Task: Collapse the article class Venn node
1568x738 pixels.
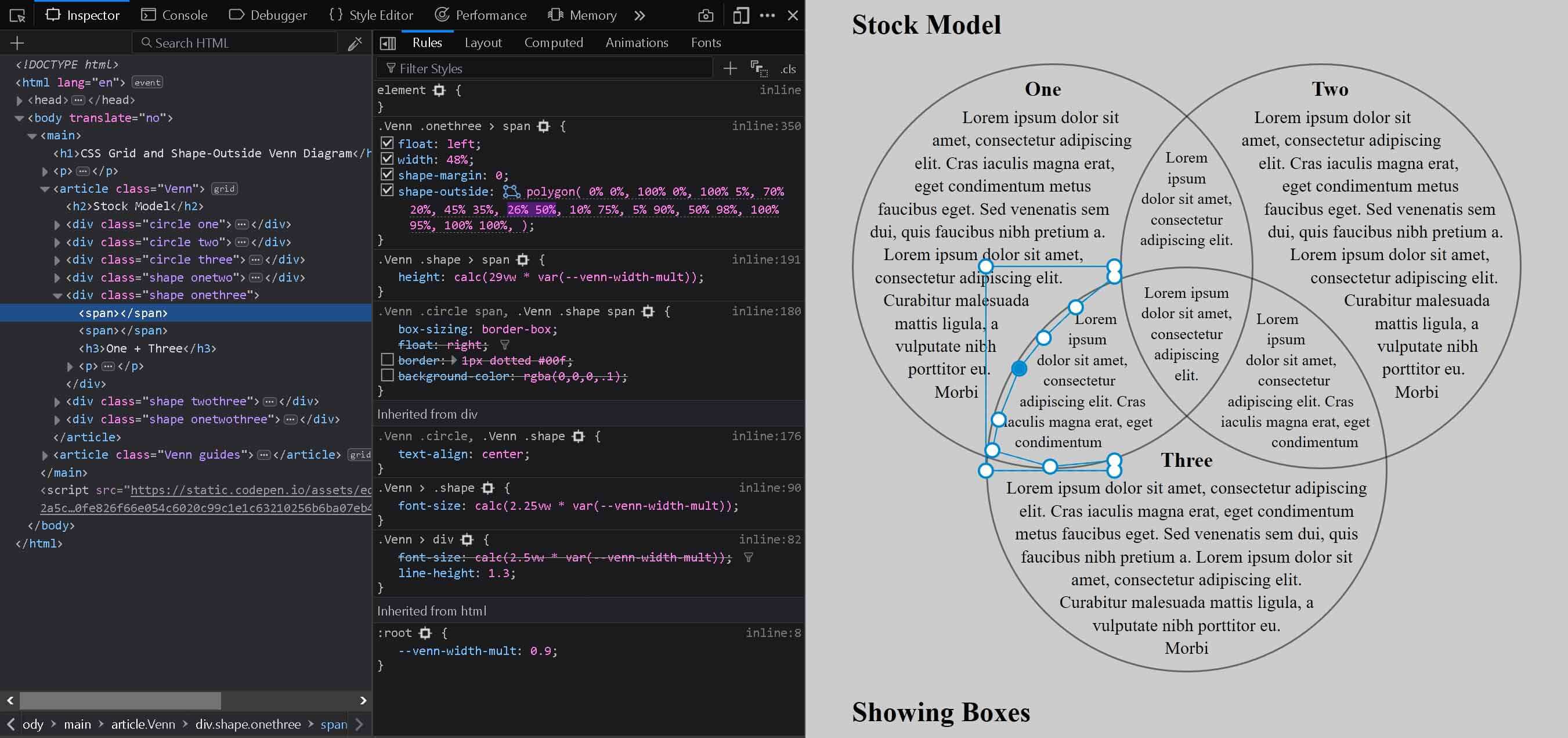Action: [45, 189]
